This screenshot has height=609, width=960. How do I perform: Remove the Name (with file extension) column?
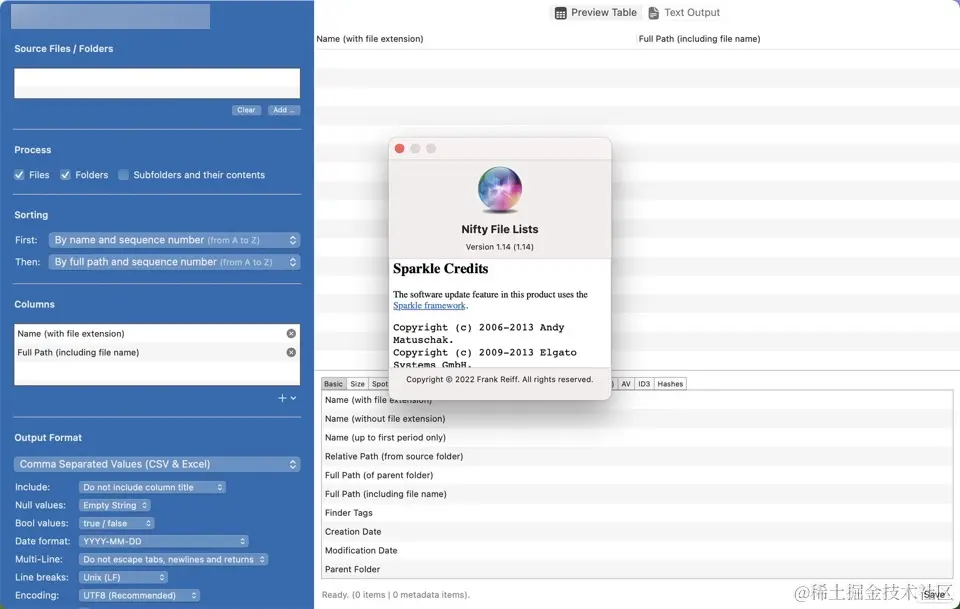(x=291, y=334)
